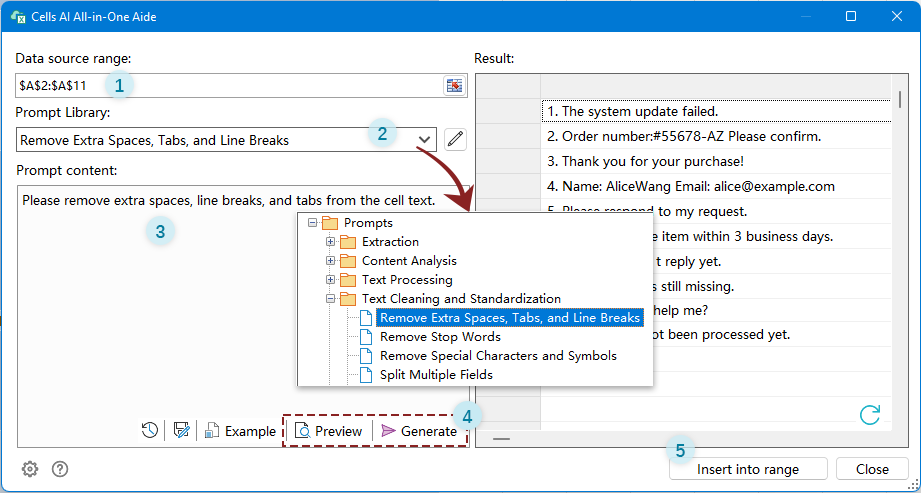Screen dimensions: 921x493
Task: Click the Data source range input field
Action: click(x=229, y=86)
